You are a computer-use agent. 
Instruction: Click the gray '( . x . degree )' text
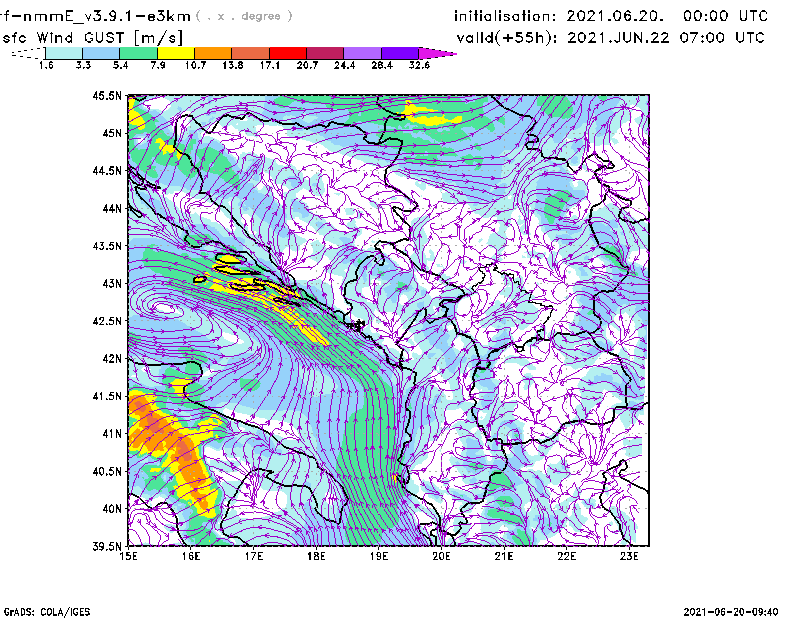pos(244,16)
